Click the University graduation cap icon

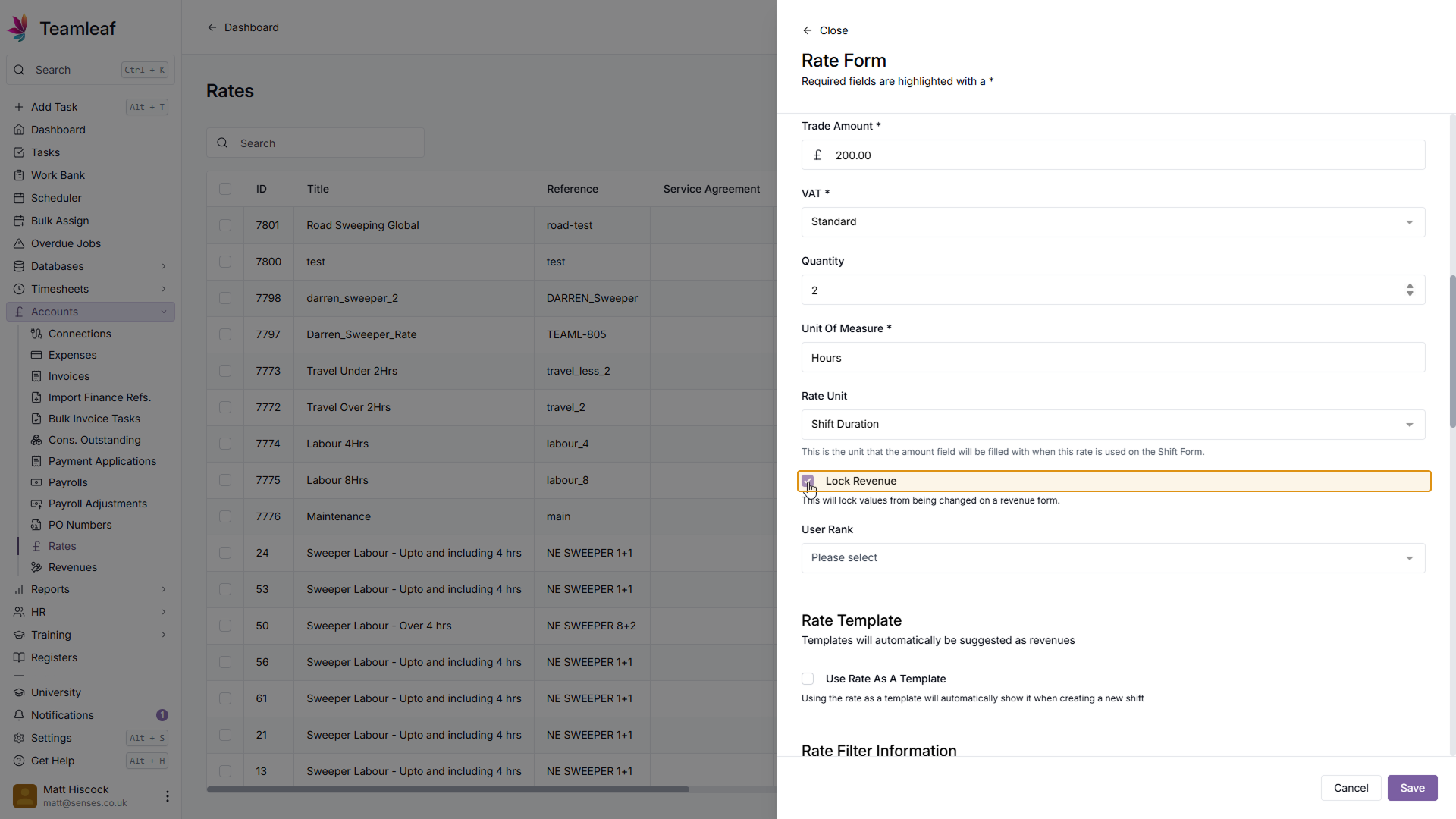click(19, 692)
